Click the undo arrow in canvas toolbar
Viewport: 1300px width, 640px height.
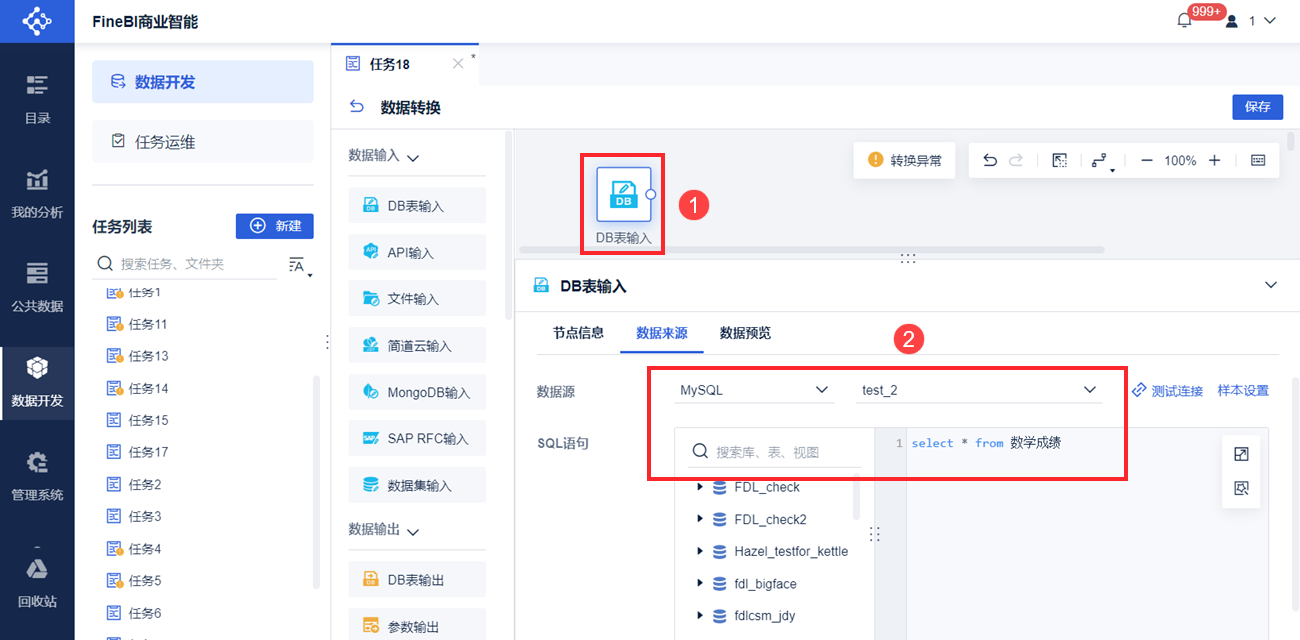[x=990, y=160]
